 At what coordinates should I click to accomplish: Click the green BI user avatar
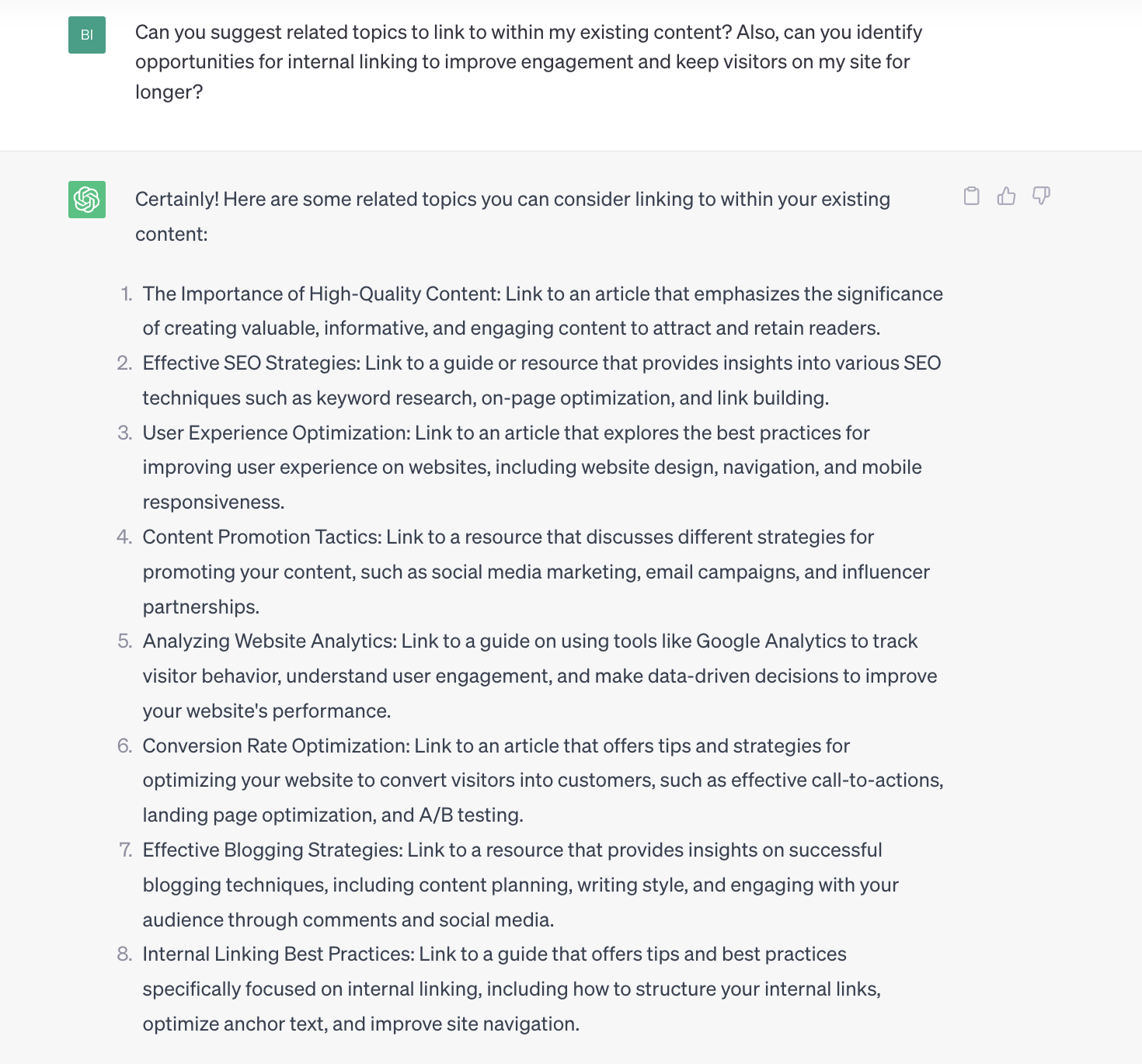[x=87, y=35]
